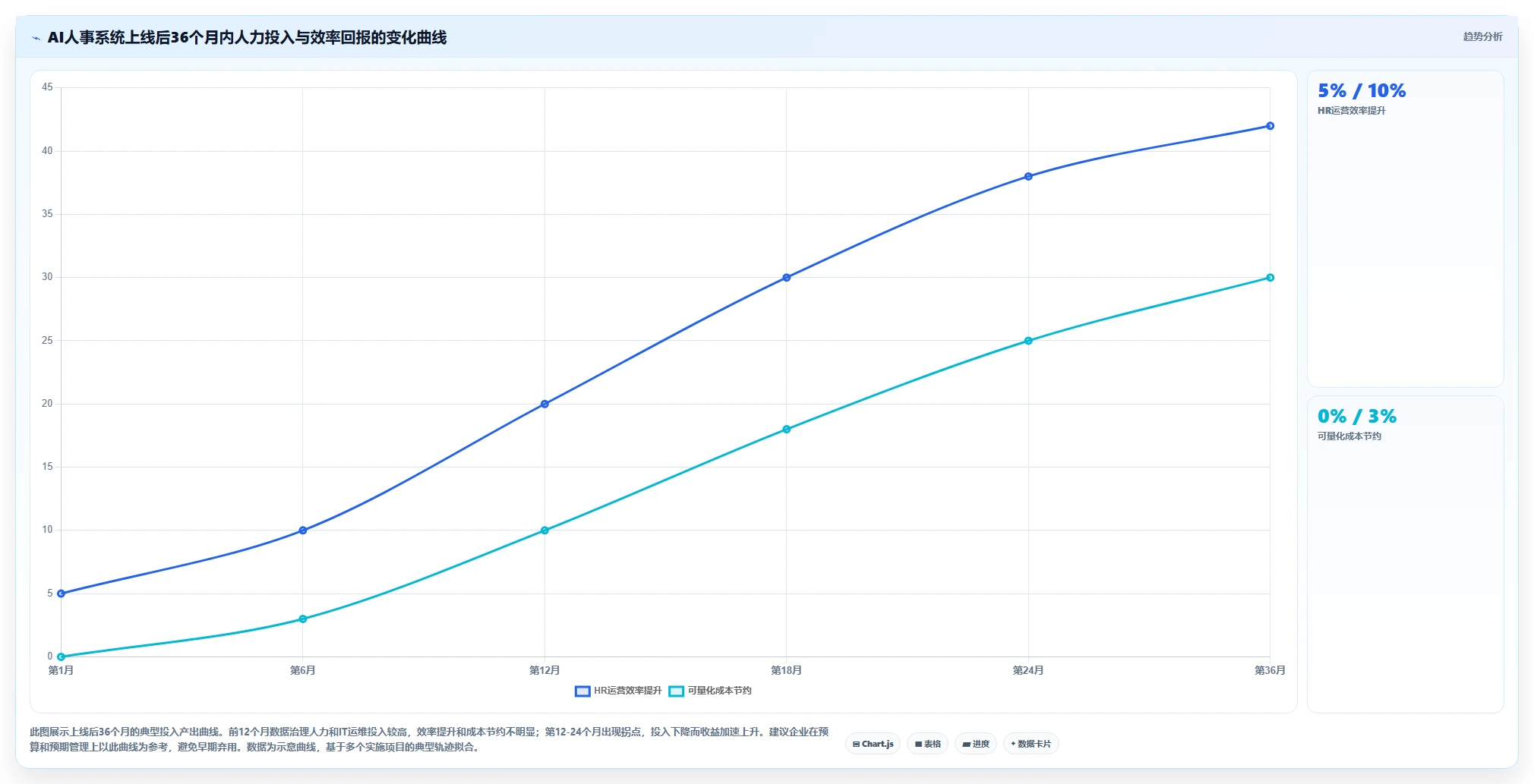Click the Chart.js tag chip
Screen dimensions: 1534x784
click(873, 744)
